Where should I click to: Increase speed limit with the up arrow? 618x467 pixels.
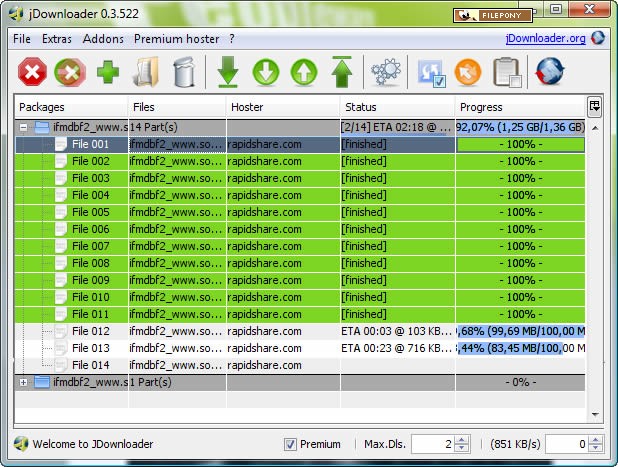point(596,440)
